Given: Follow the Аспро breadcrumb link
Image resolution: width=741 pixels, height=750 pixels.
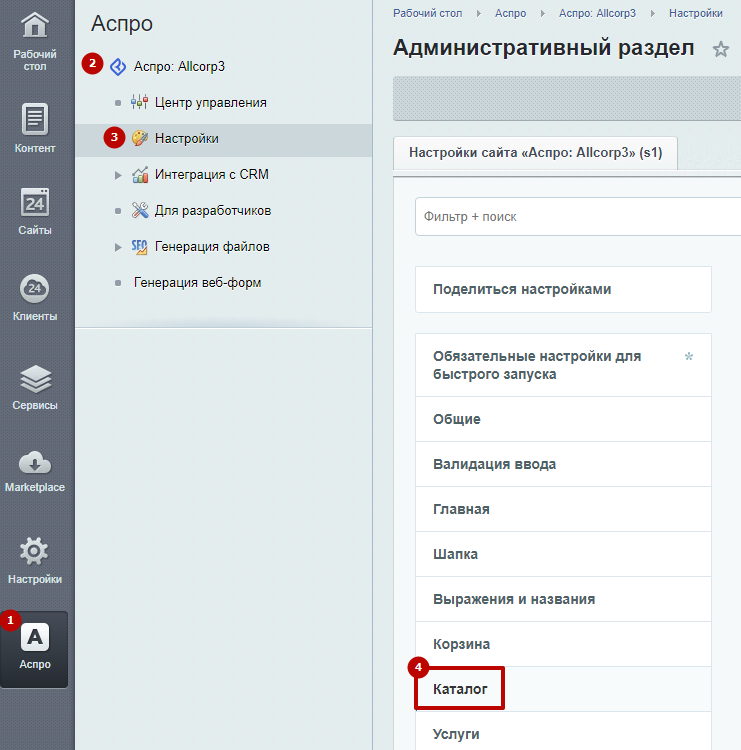Looking at the screenshot, I should tap(510, 13).
